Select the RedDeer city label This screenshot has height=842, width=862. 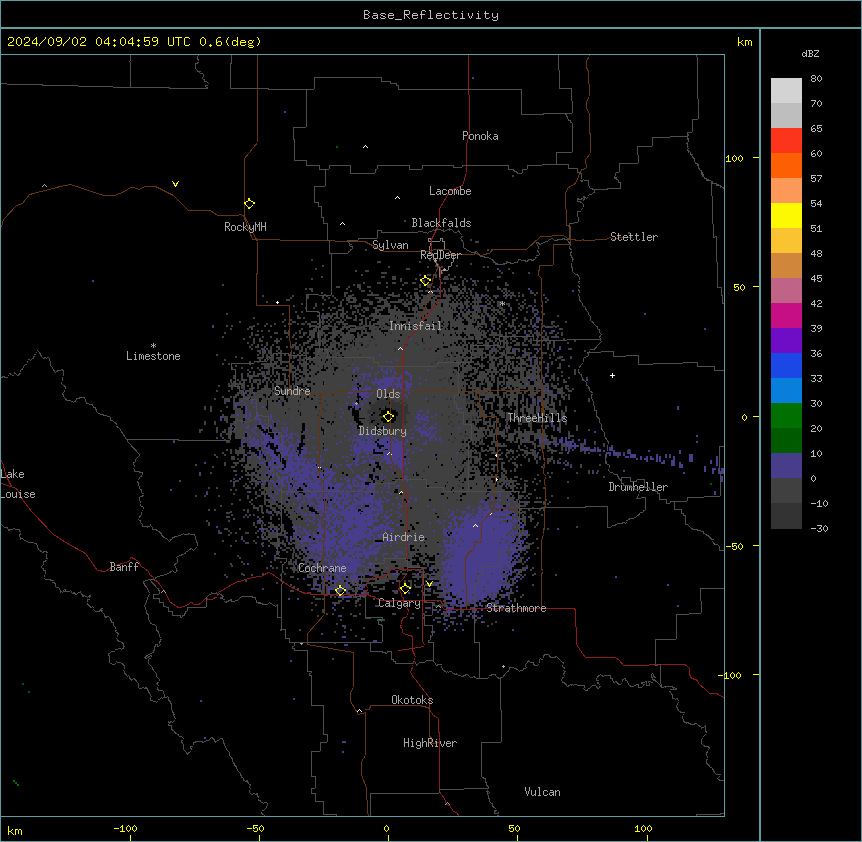point(440,255)
